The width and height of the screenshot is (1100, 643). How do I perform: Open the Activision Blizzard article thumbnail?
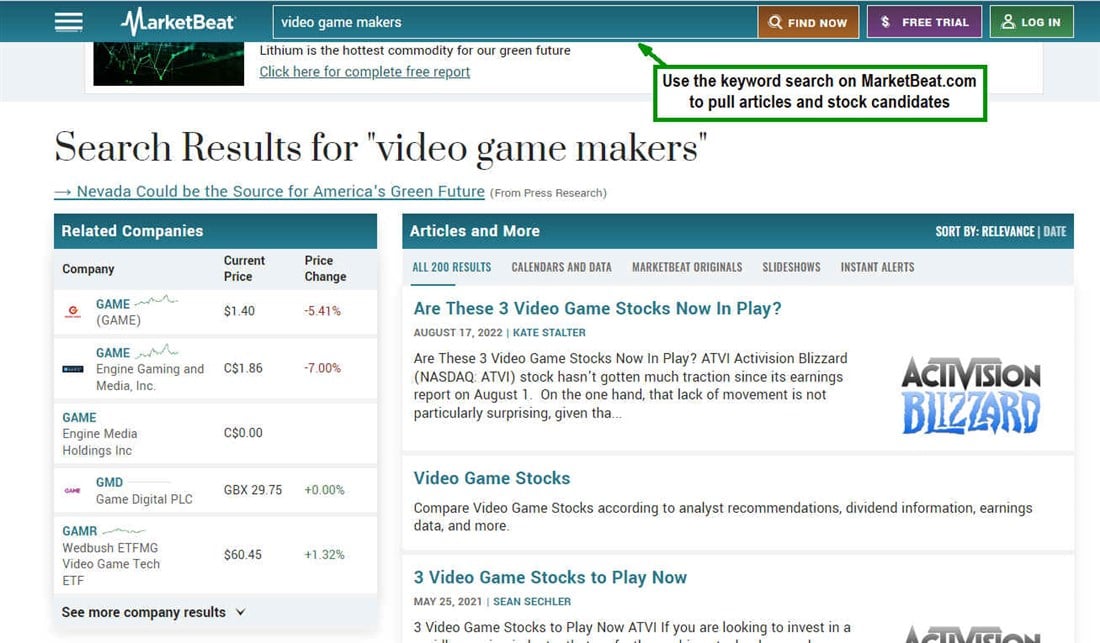point(971,396)
